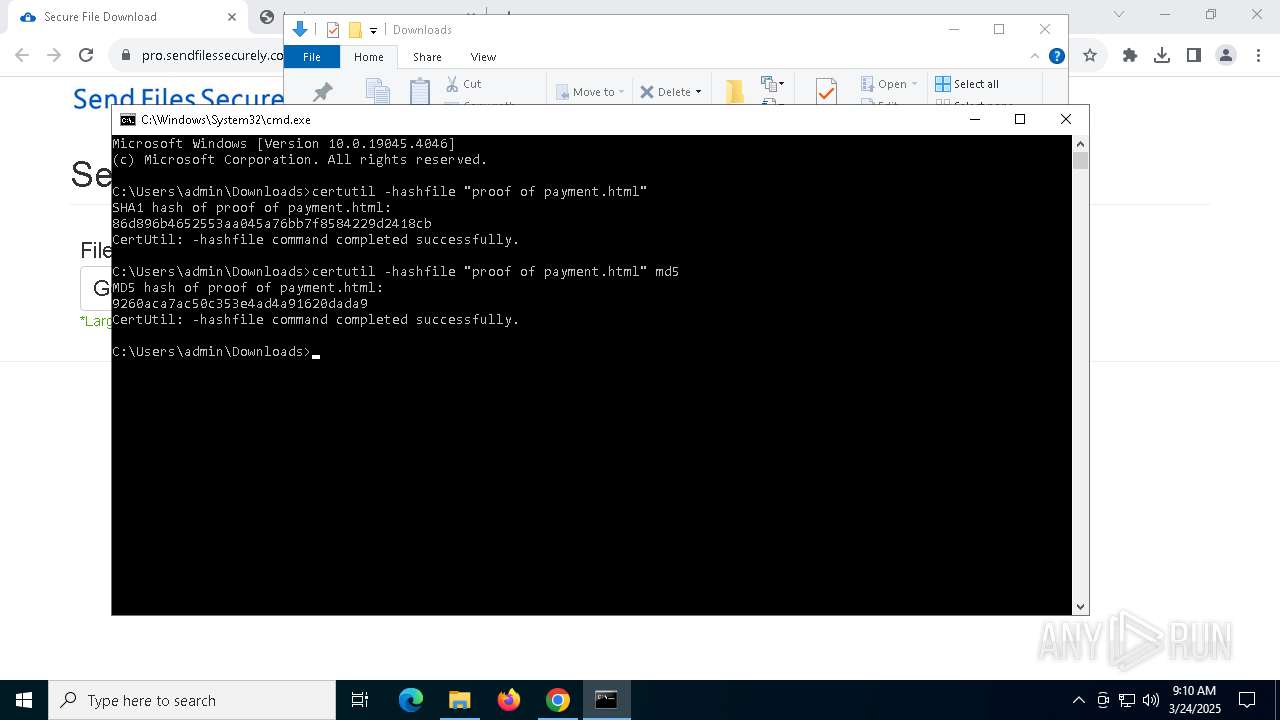The height and width of the screenshot is (720, 1280).
Task: Click the network icon in system tray
Action: pos(1126,700)
